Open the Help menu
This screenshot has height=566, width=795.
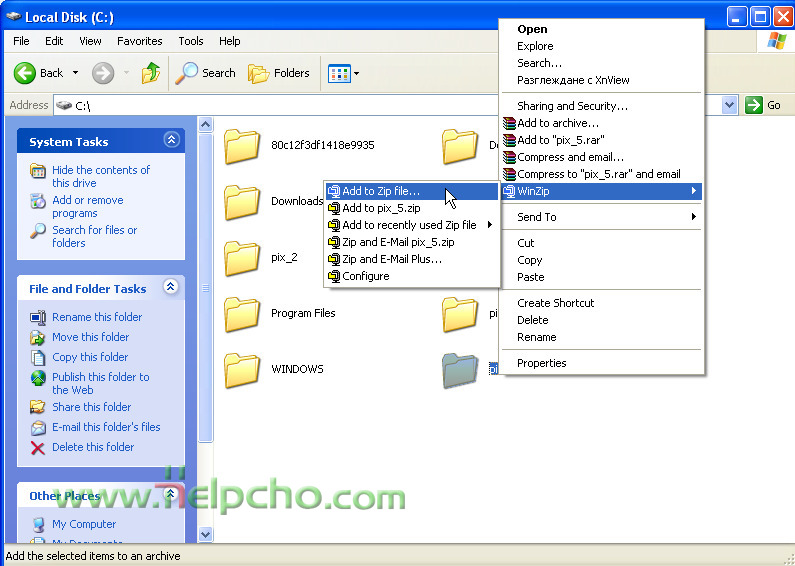click(230, 41)
